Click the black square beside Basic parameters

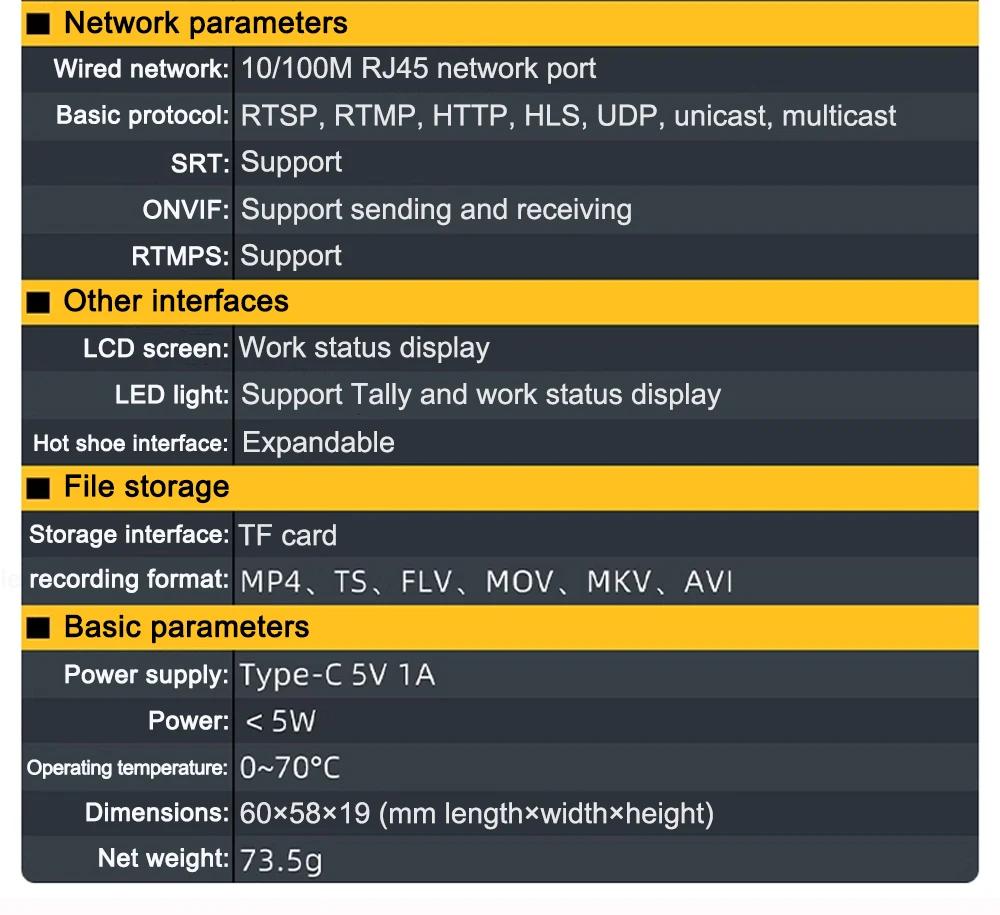pyautogui.click(x=38, y=628)
